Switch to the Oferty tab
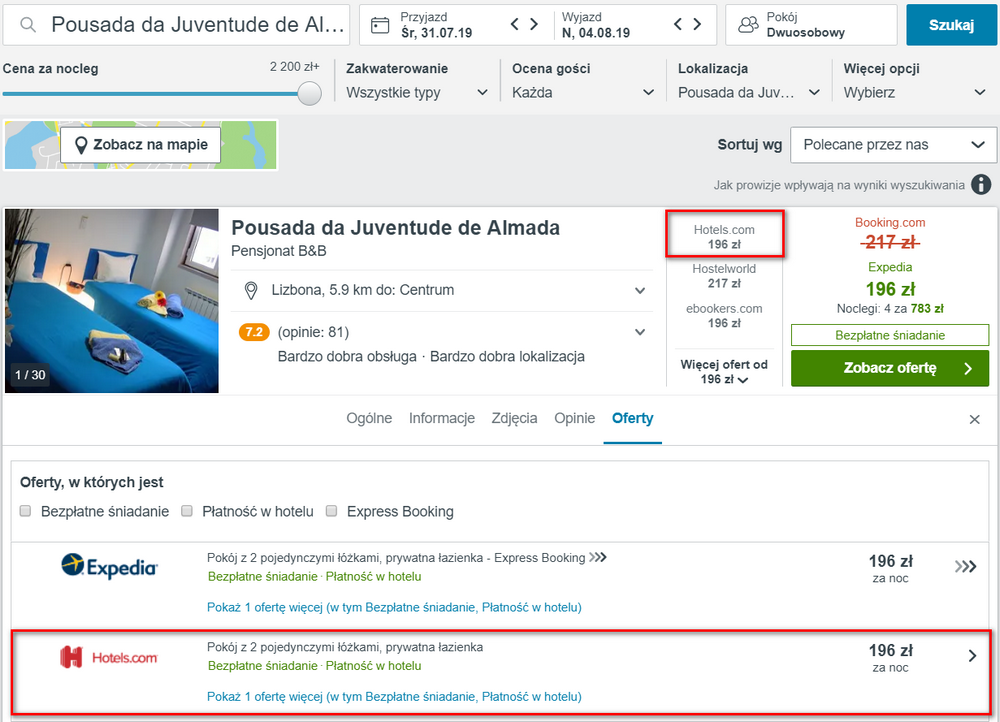This screenshot has width=1000, height=722. point(633,418)
